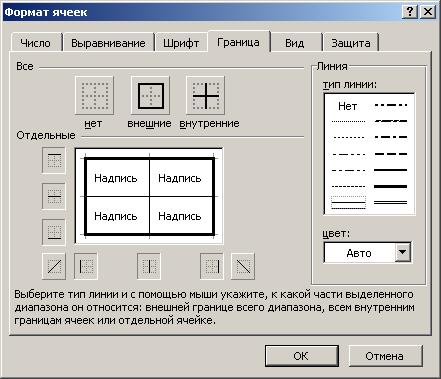This screenshot has width=441, height=379.
Task: Click the 'Отдельные' section label
Action: (x=46, y=135)
